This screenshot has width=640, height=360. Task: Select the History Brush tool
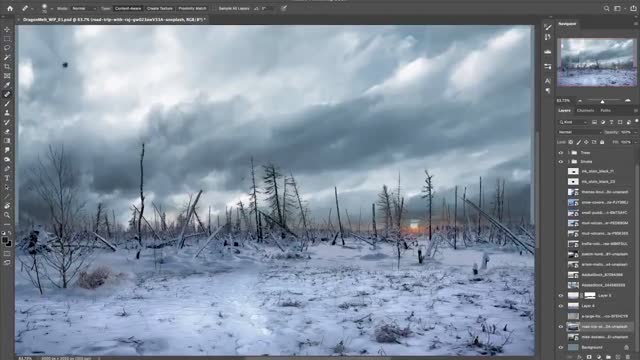[x=7, y=122]
